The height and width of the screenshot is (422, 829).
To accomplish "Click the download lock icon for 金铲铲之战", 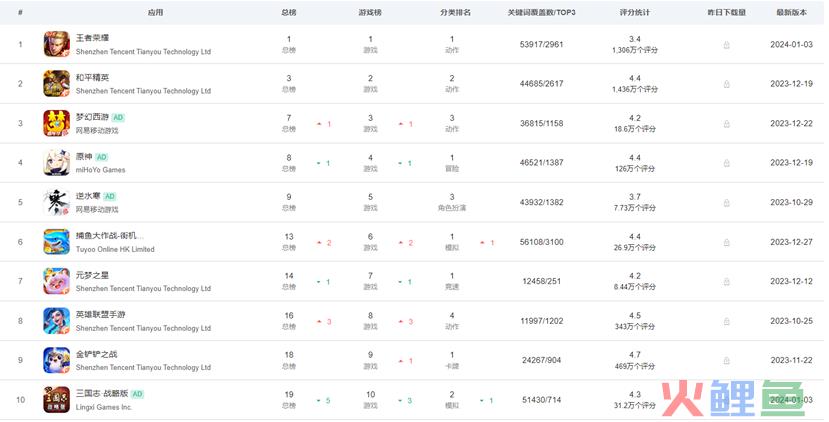I will 726,361.
